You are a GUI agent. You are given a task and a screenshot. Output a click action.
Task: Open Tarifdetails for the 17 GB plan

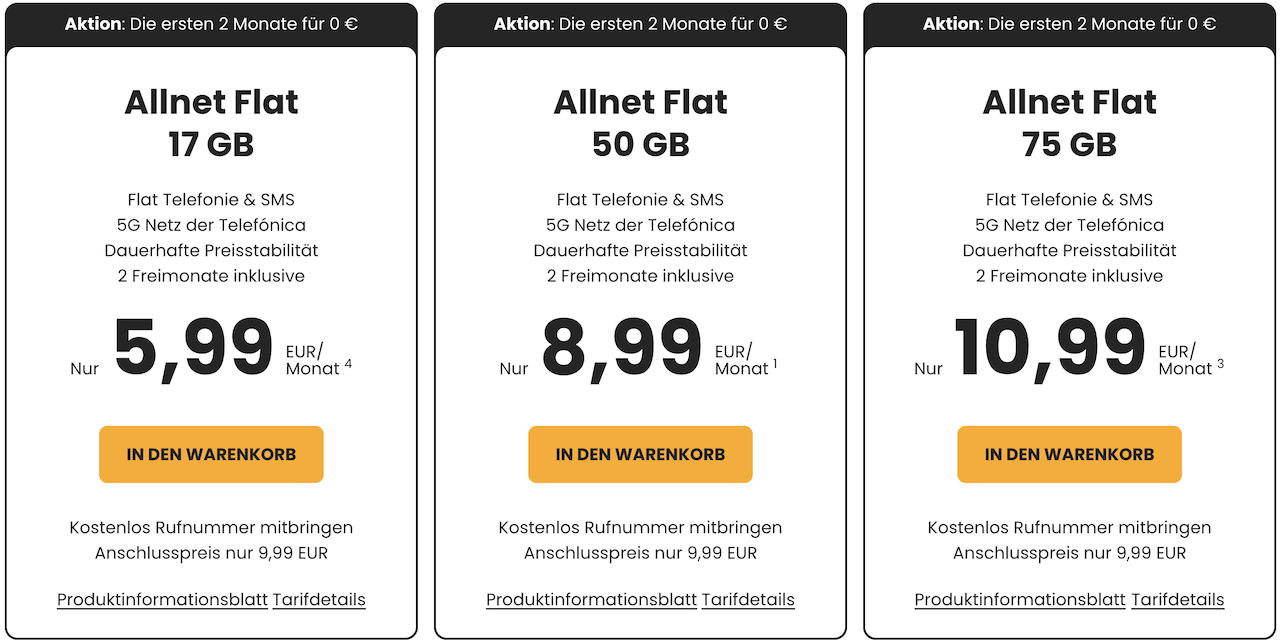click(319, 600)
